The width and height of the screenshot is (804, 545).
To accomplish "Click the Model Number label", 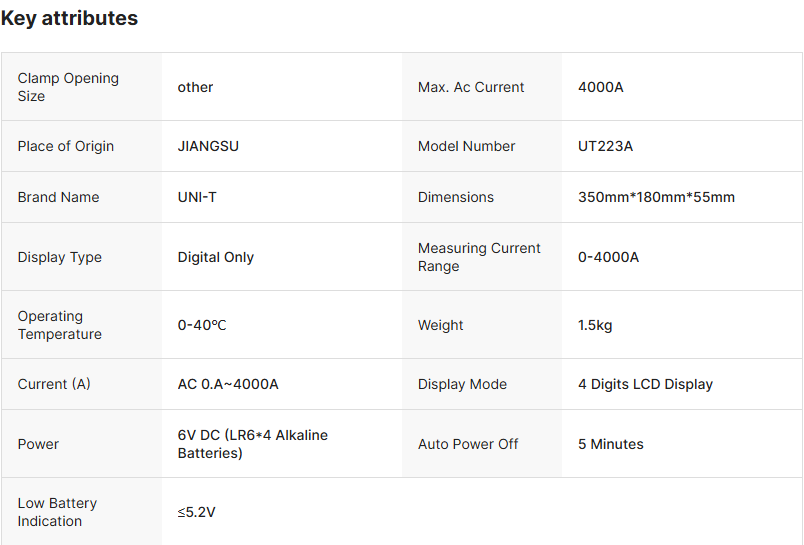I will tap(467, 146).
